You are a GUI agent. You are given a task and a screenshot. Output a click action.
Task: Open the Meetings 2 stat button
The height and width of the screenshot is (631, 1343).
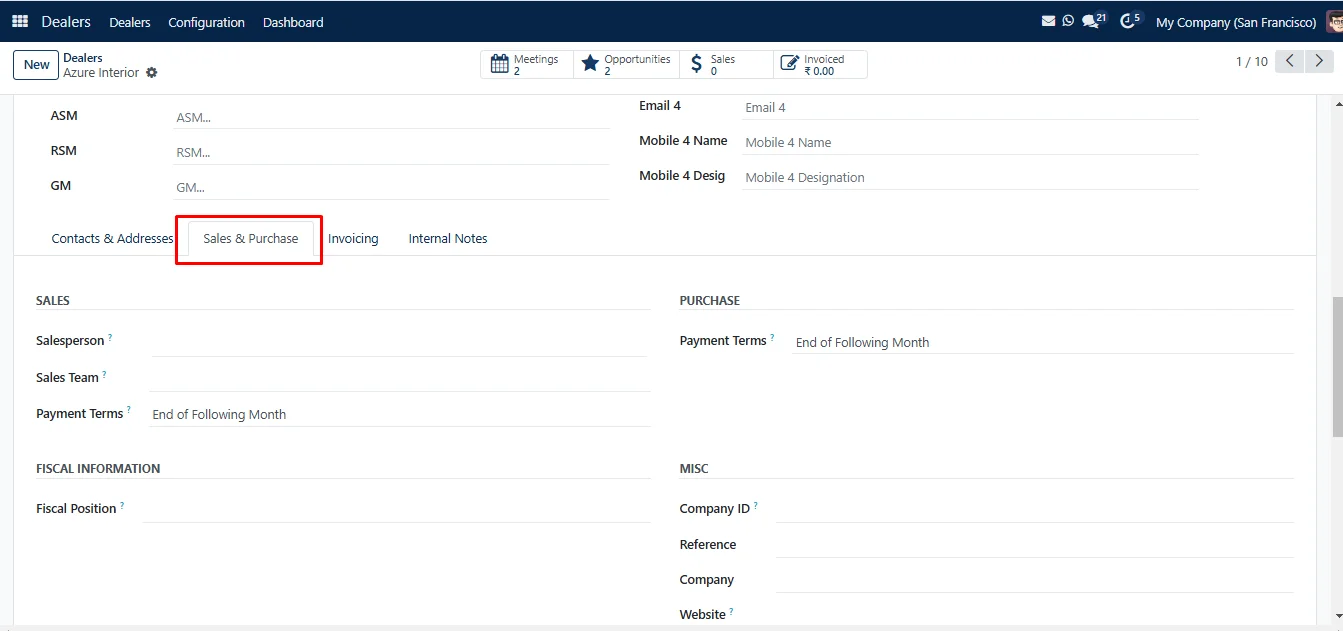coord(527,65)
